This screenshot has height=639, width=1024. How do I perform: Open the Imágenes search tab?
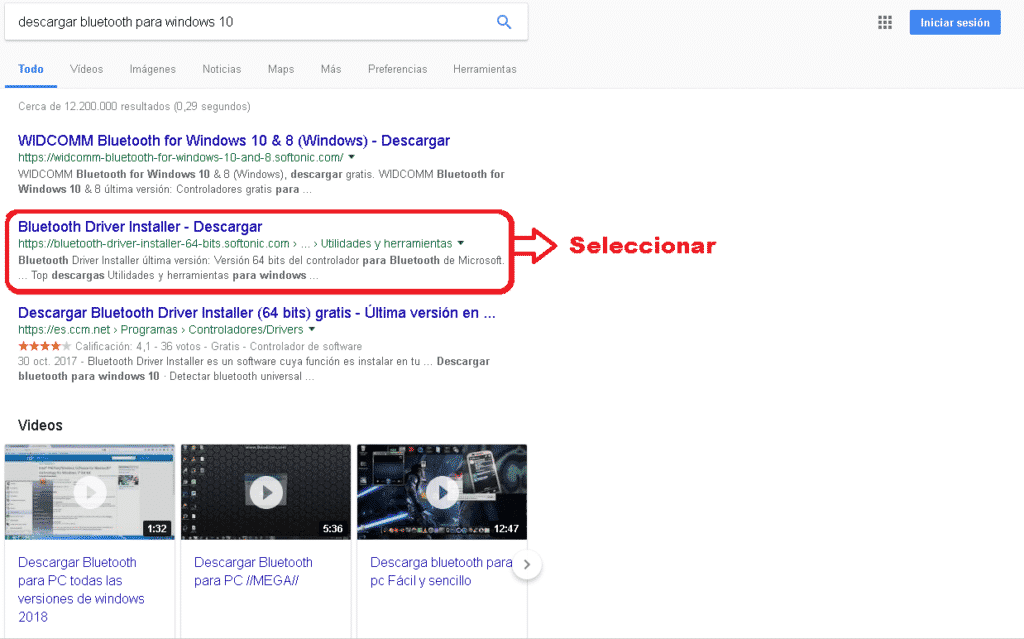tap(152, 69)
